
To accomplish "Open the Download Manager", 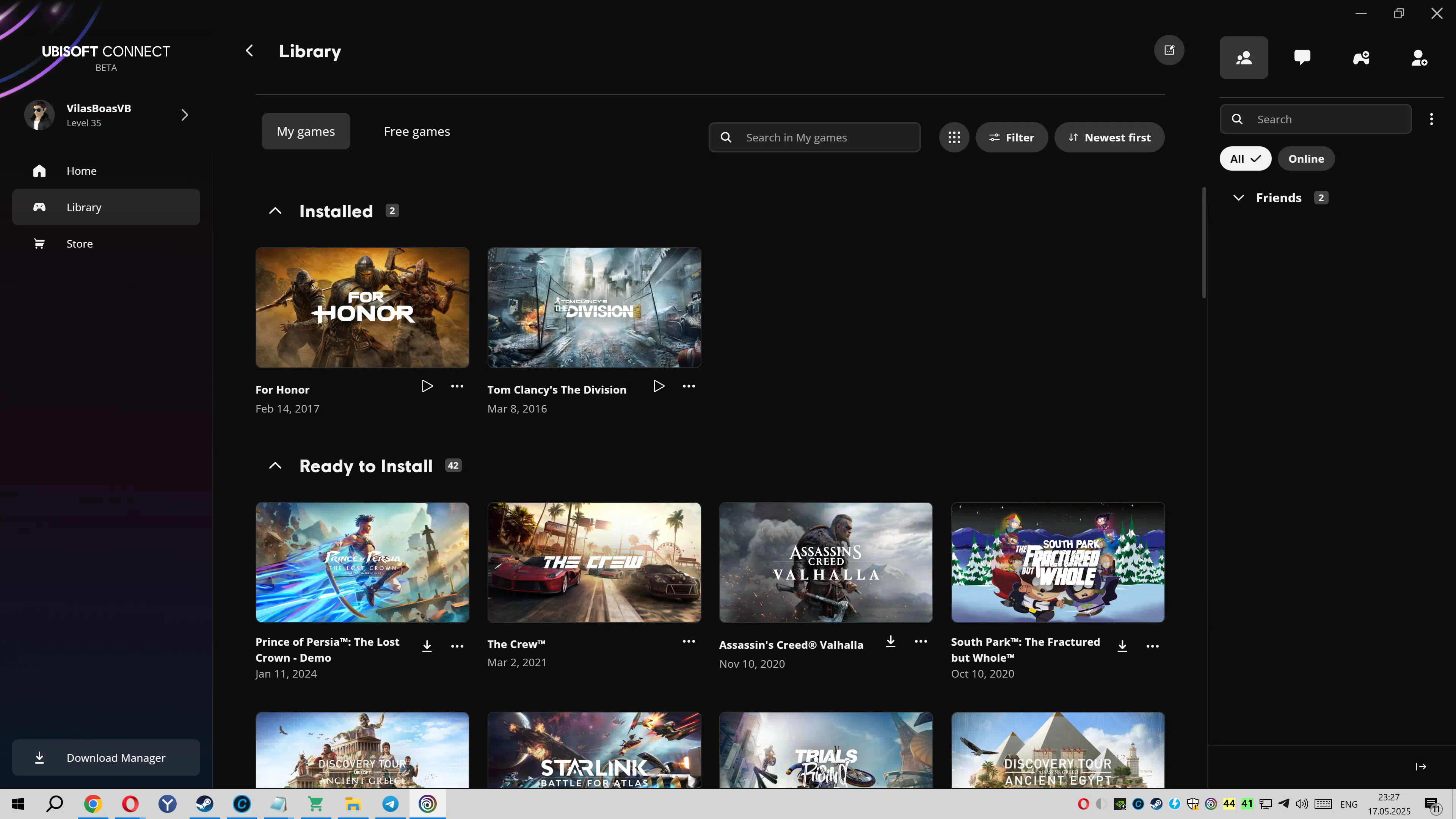I will pyautogui.click(x=106, y=758).
